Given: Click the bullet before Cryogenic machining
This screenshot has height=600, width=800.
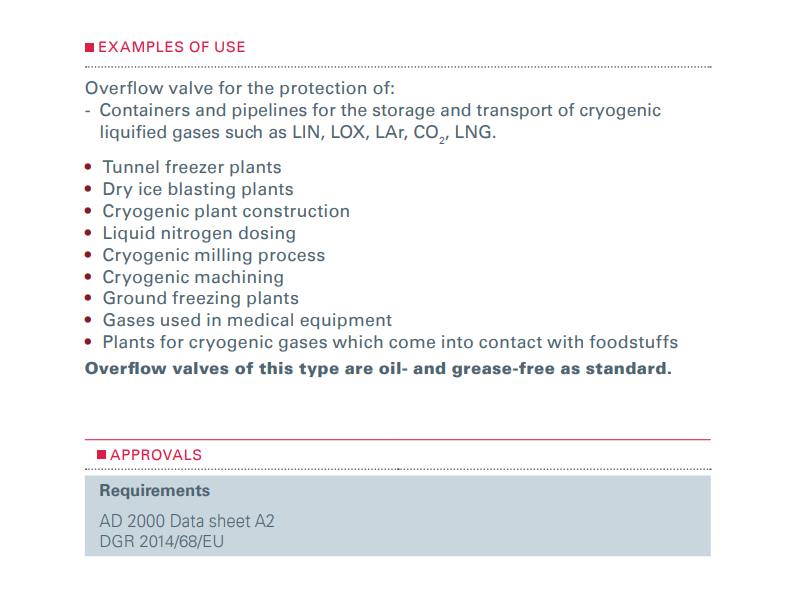Looking at the screenshot, I should pos(89,278).
